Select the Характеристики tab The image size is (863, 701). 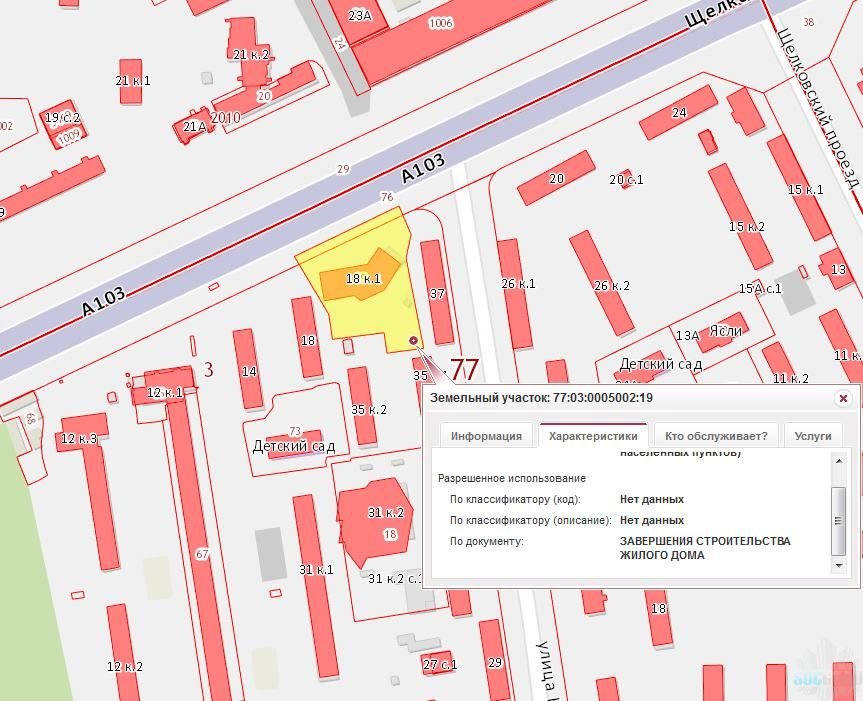[593, 436]
